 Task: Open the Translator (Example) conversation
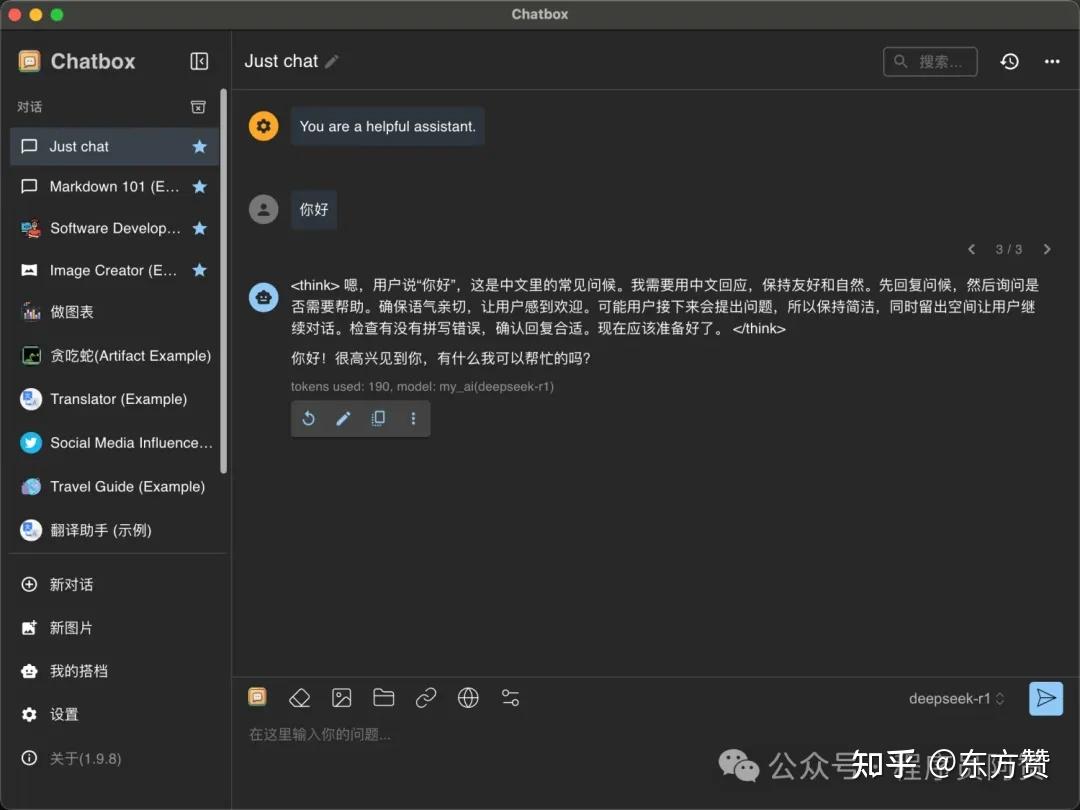[x=114, y=399]
